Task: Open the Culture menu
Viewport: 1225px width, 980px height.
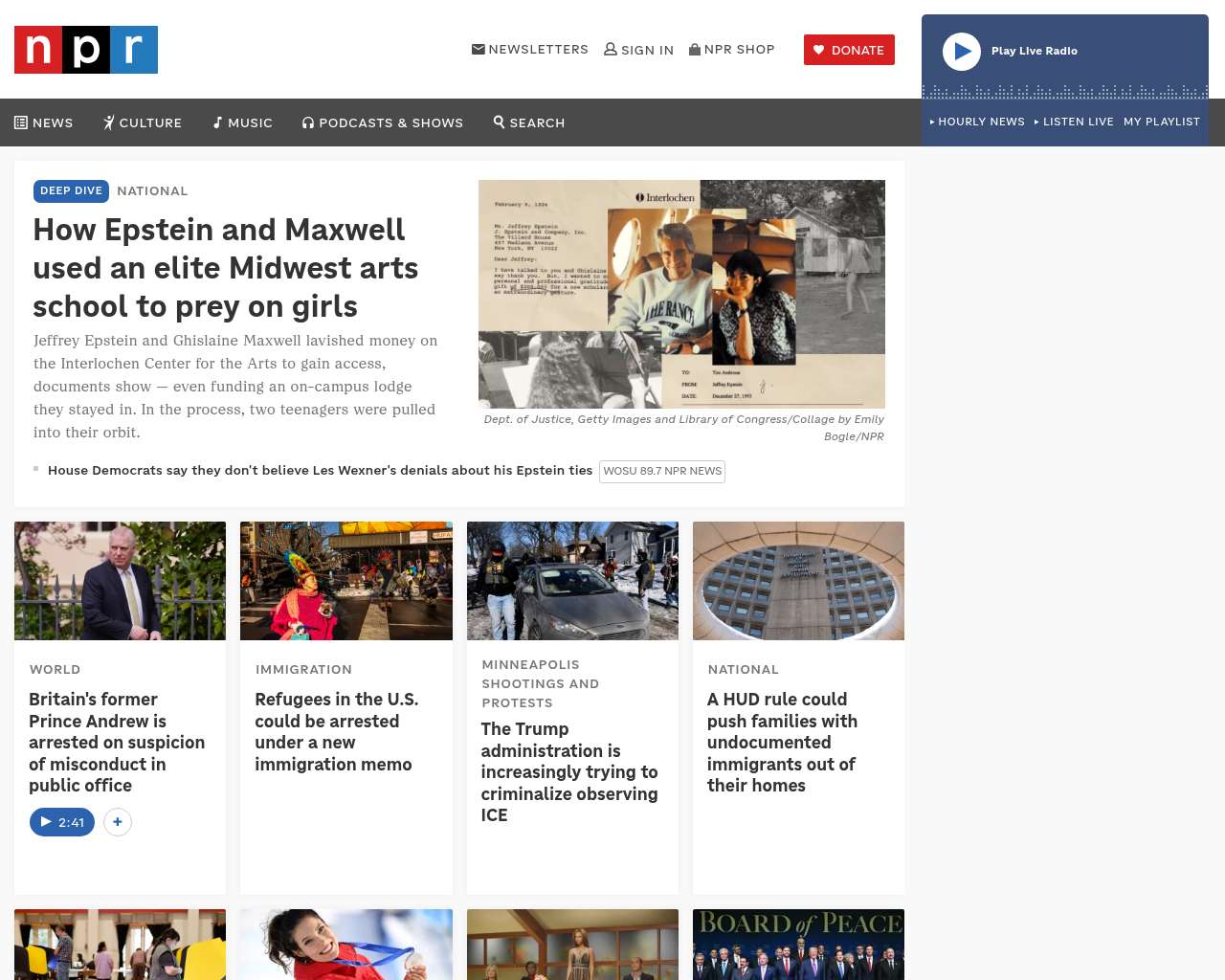Action: click(143, 122)
